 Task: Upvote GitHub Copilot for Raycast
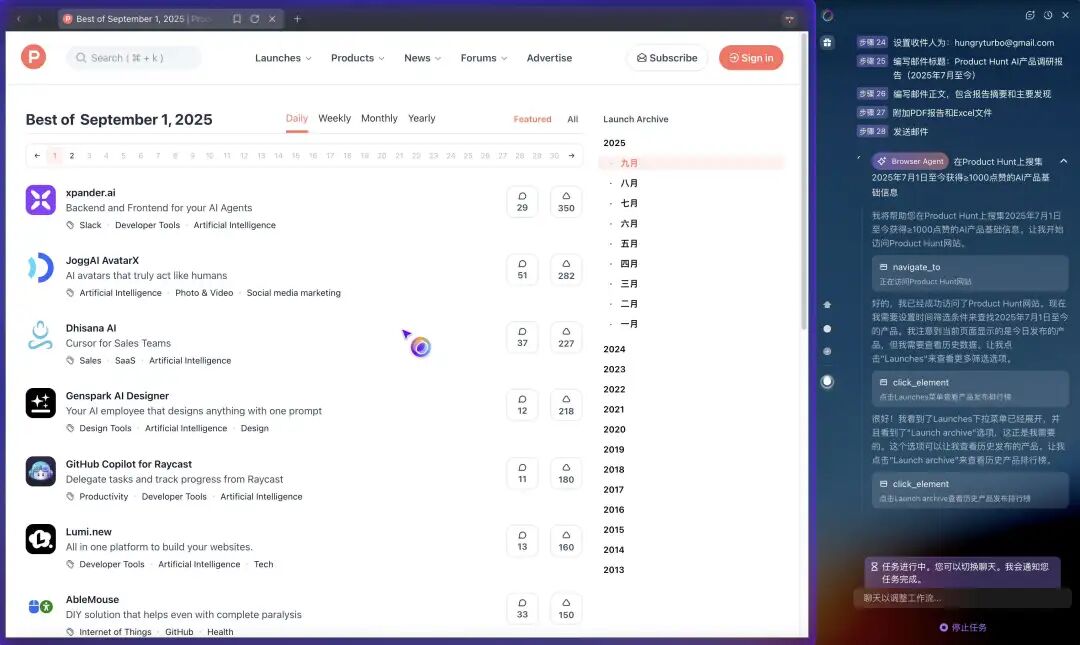pos(566,473)
